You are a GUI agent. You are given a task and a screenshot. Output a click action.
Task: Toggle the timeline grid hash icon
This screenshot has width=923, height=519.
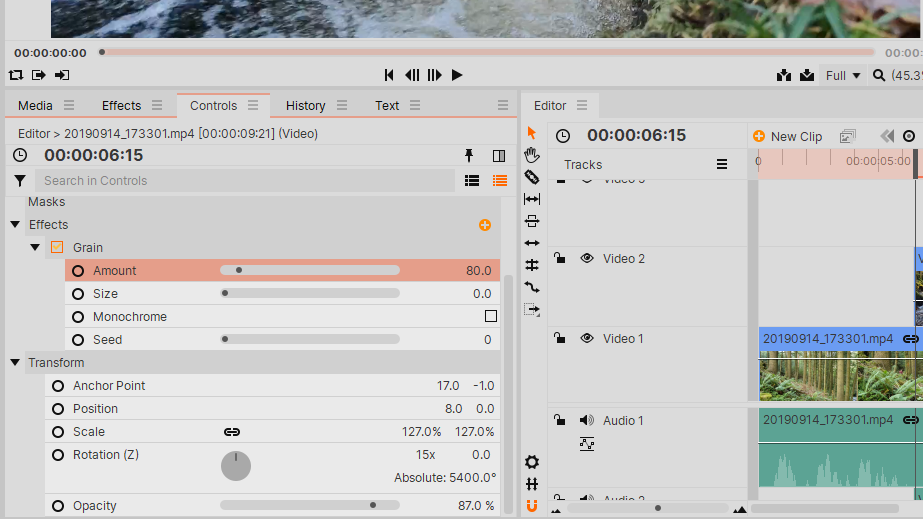click(532, 484)
